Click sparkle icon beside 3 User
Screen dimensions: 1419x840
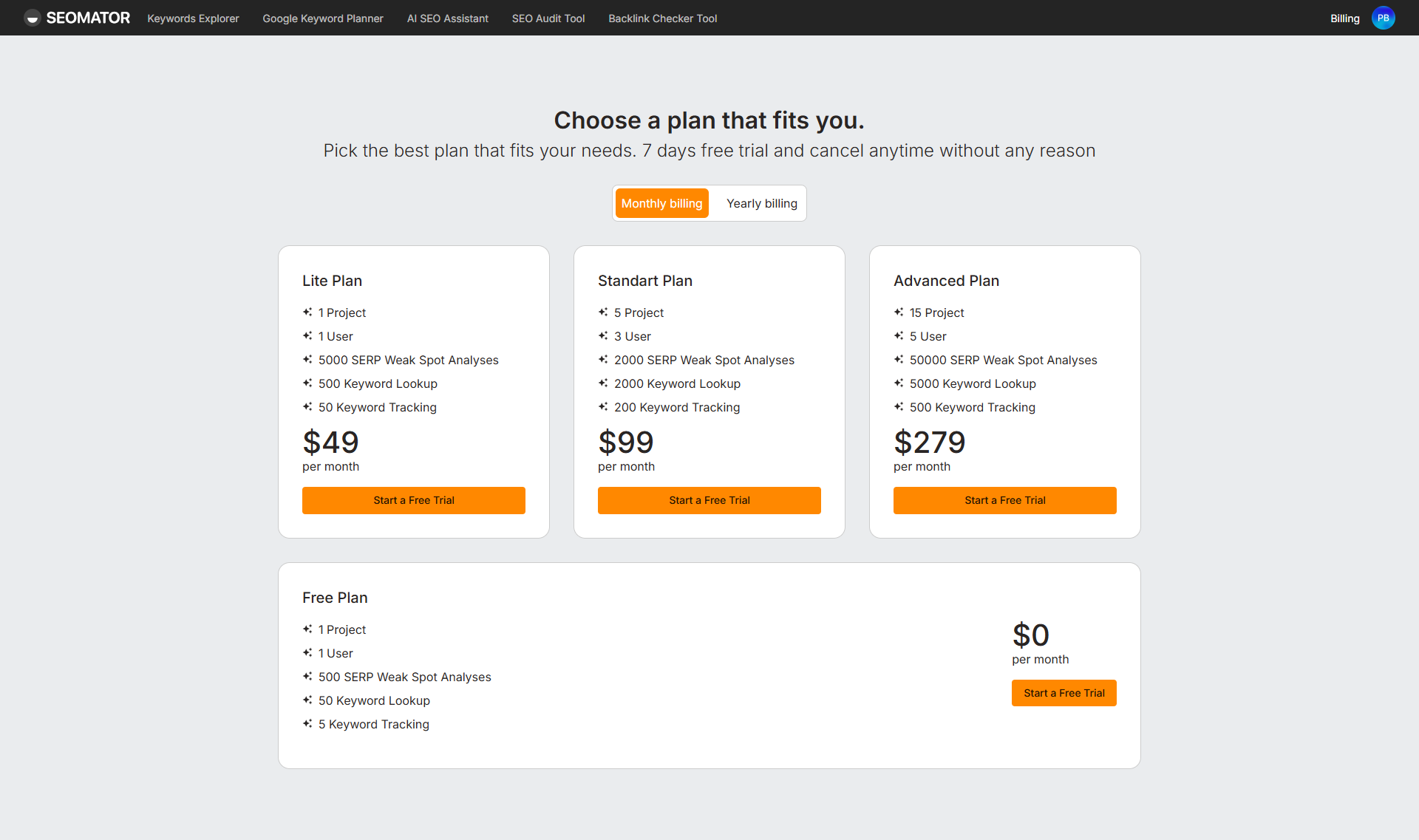[603, 336]
